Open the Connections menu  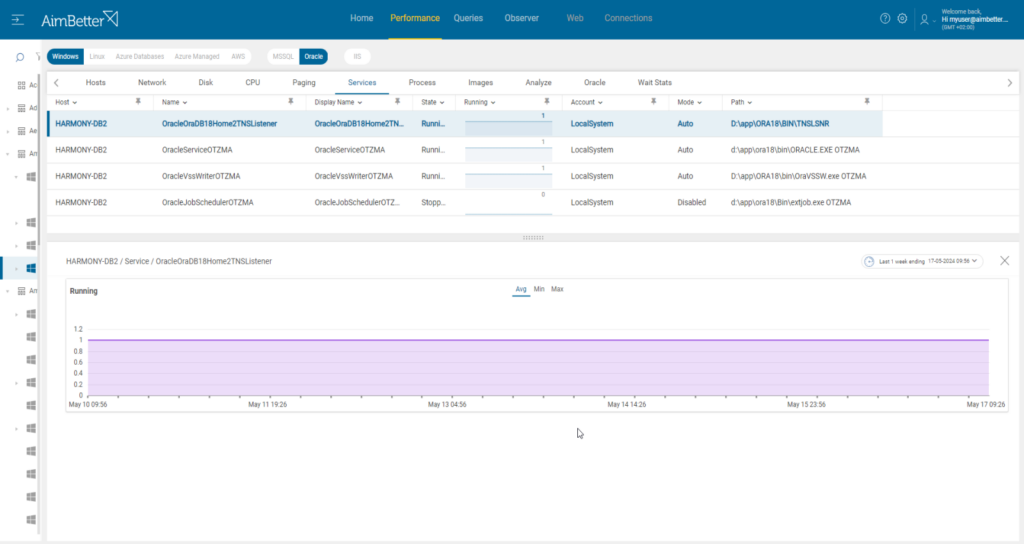pos(628,18)
